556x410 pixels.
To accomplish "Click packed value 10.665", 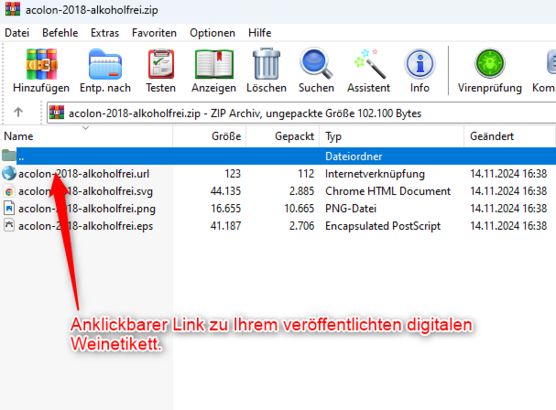I will (299, 209).
